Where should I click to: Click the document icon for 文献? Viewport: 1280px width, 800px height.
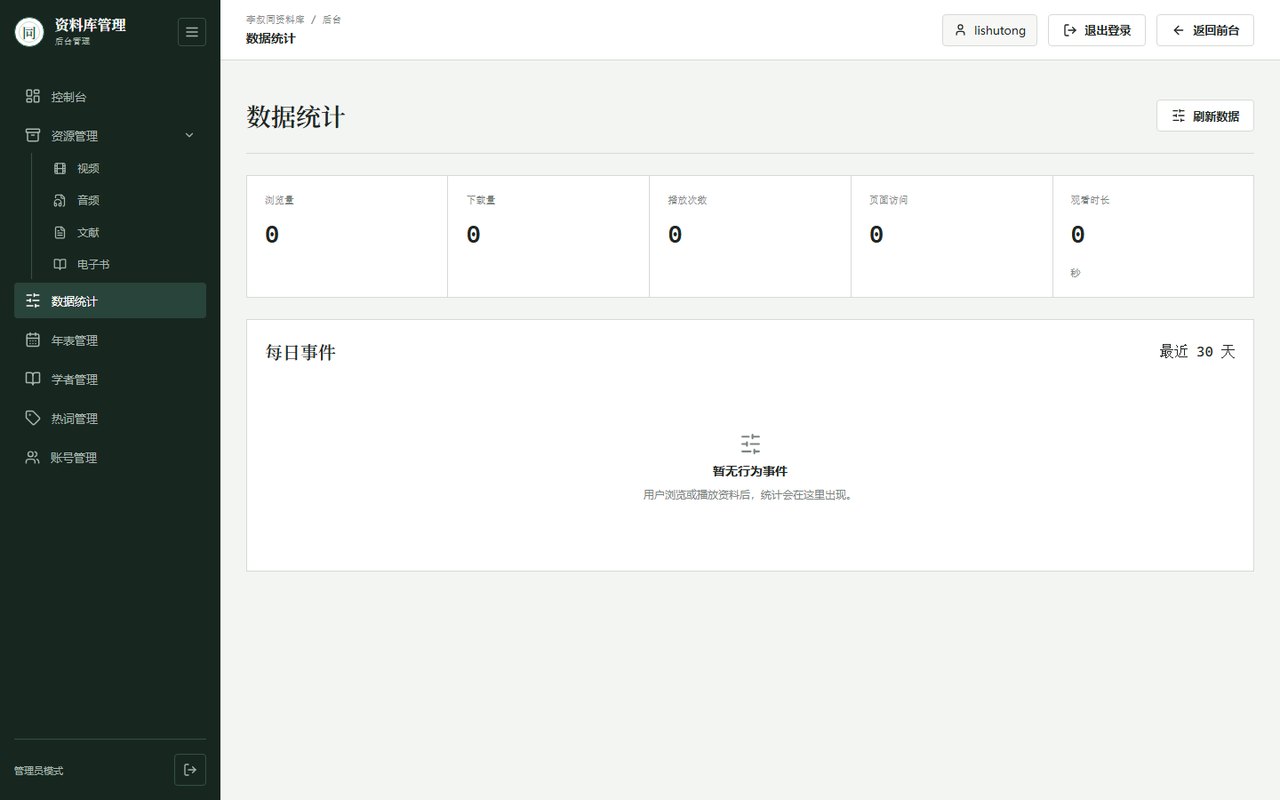tap(60, 232)
